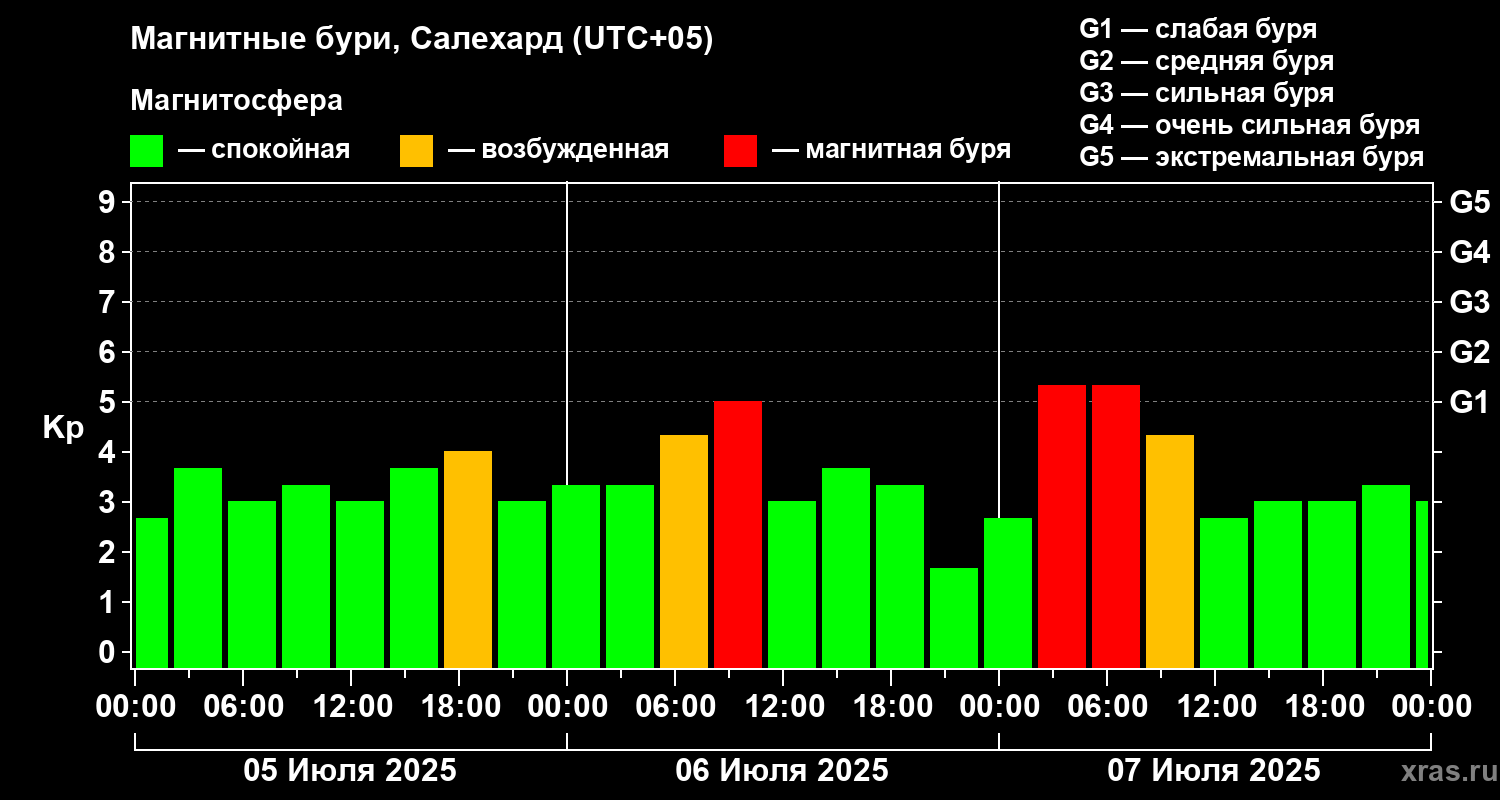The image size is (1500, 800).
Task: Click the shortest green bar on 06 Июля
Action: tap(954, 618)
